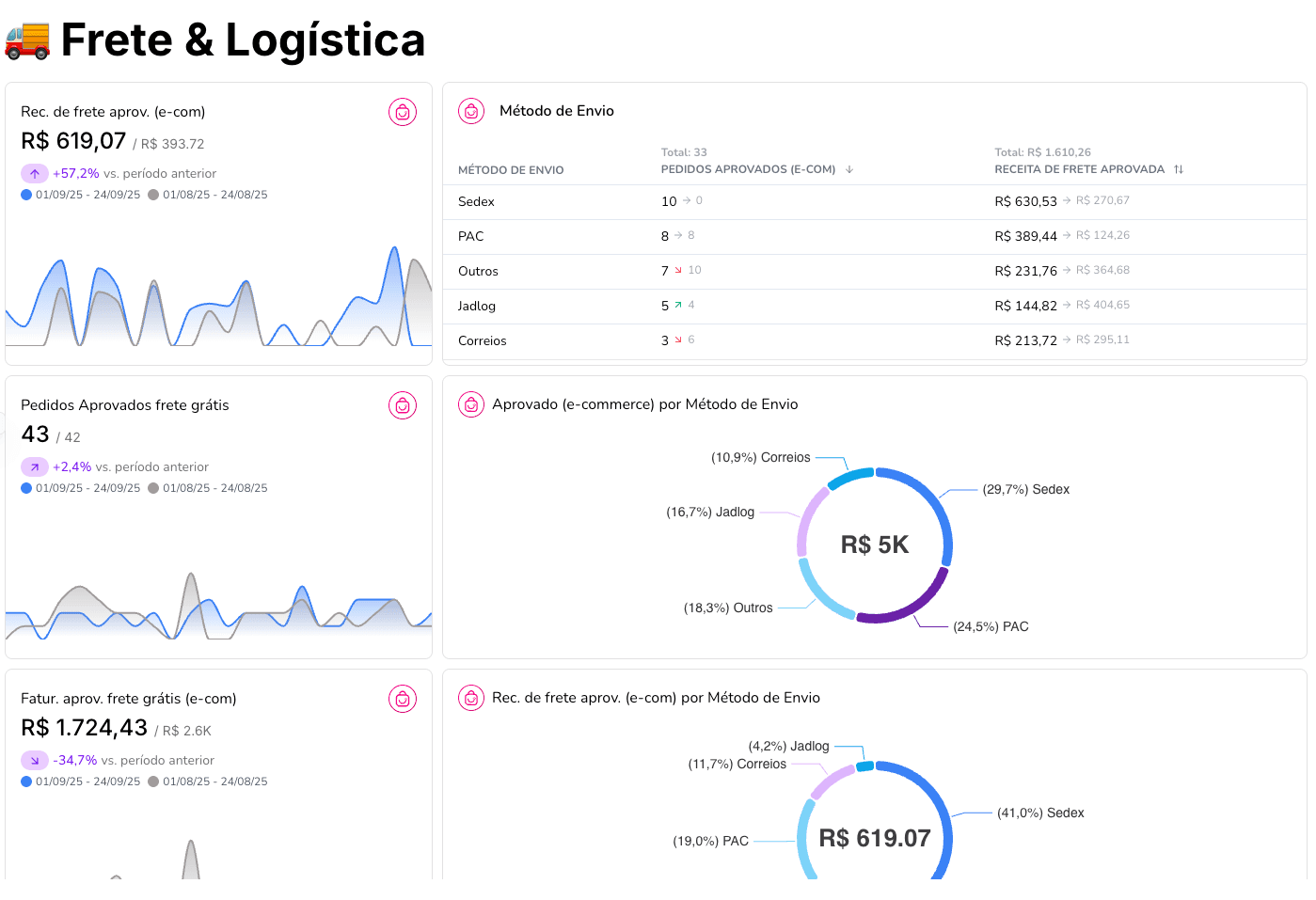Click the (16,7%) Jadlog donut label
The height and width of the screenshot is (900, 1316).
(710, 512)
